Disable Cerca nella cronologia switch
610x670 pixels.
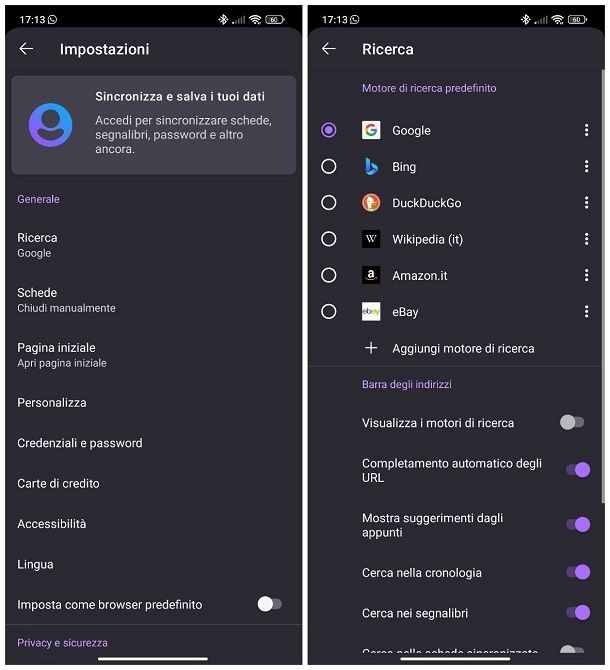577,573
